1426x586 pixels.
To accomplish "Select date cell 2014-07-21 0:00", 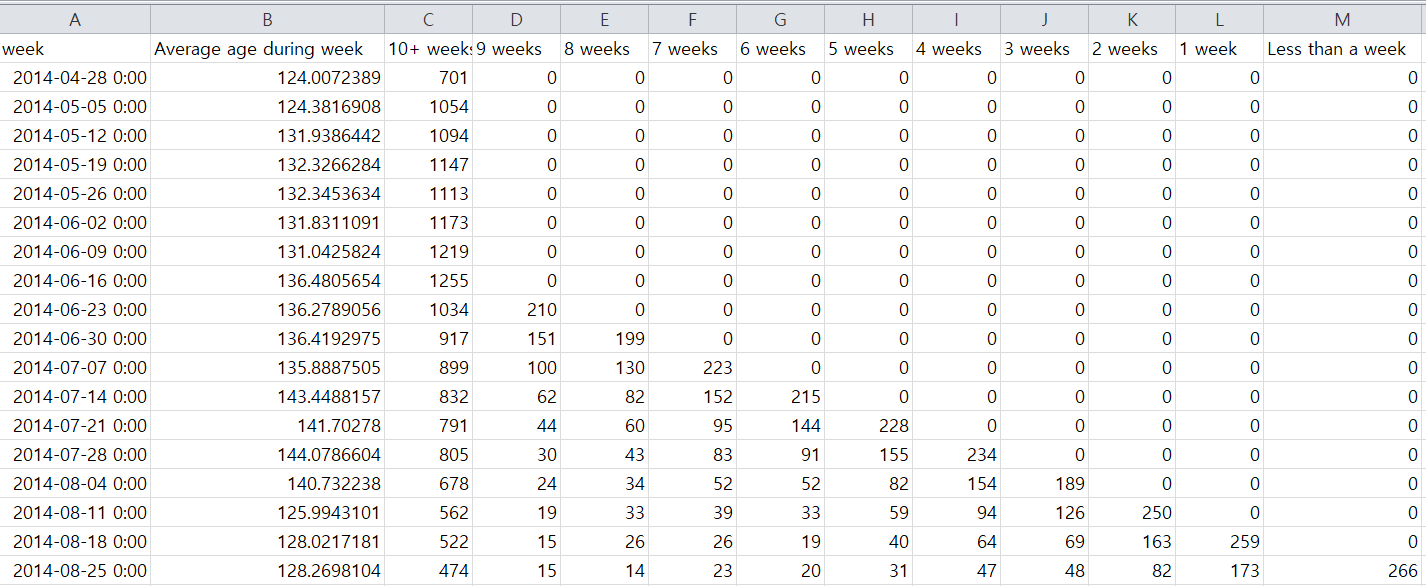I will click(75, 425).
